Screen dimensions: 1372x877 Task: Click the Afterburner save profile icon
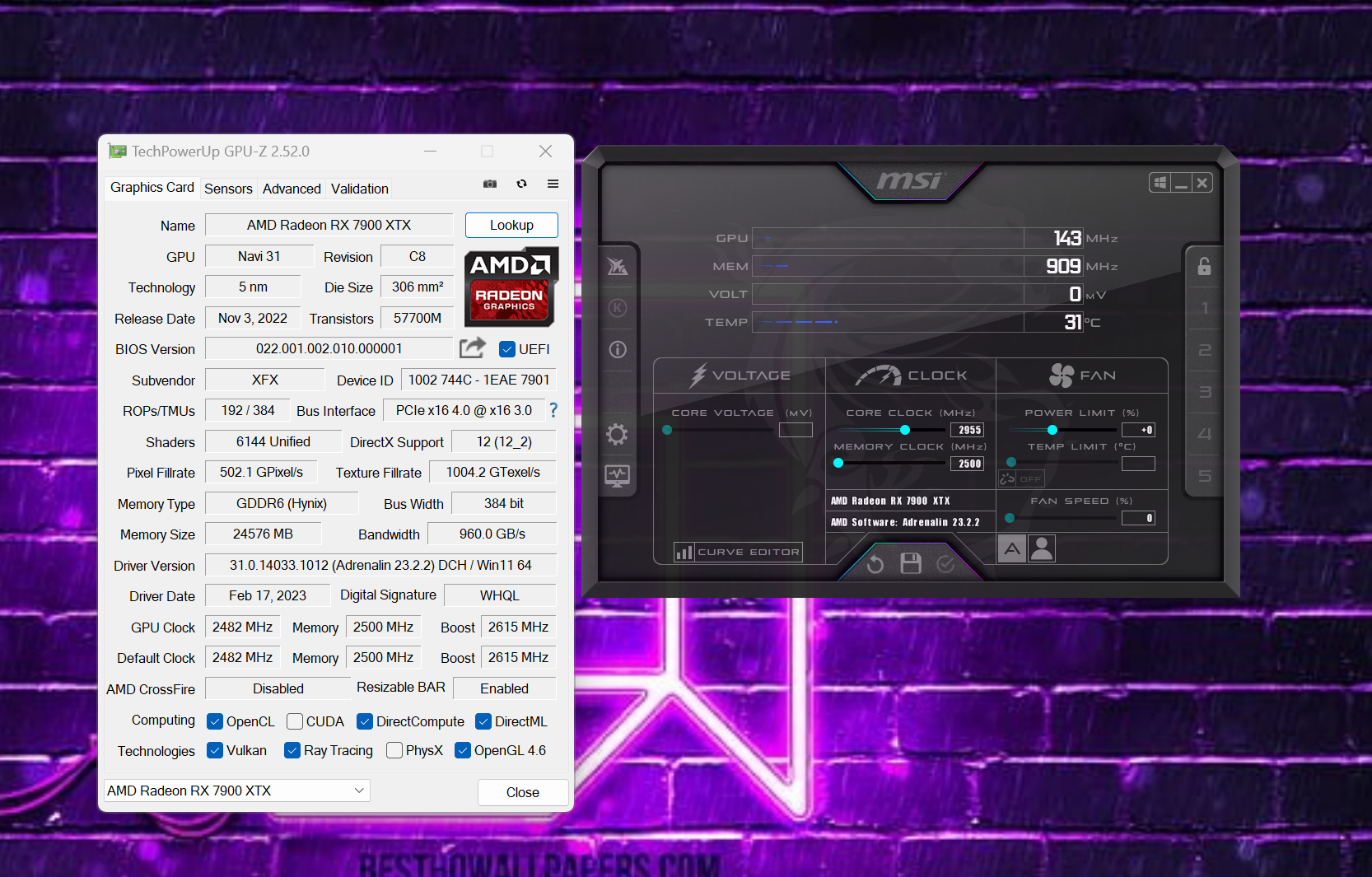[910, 563]
